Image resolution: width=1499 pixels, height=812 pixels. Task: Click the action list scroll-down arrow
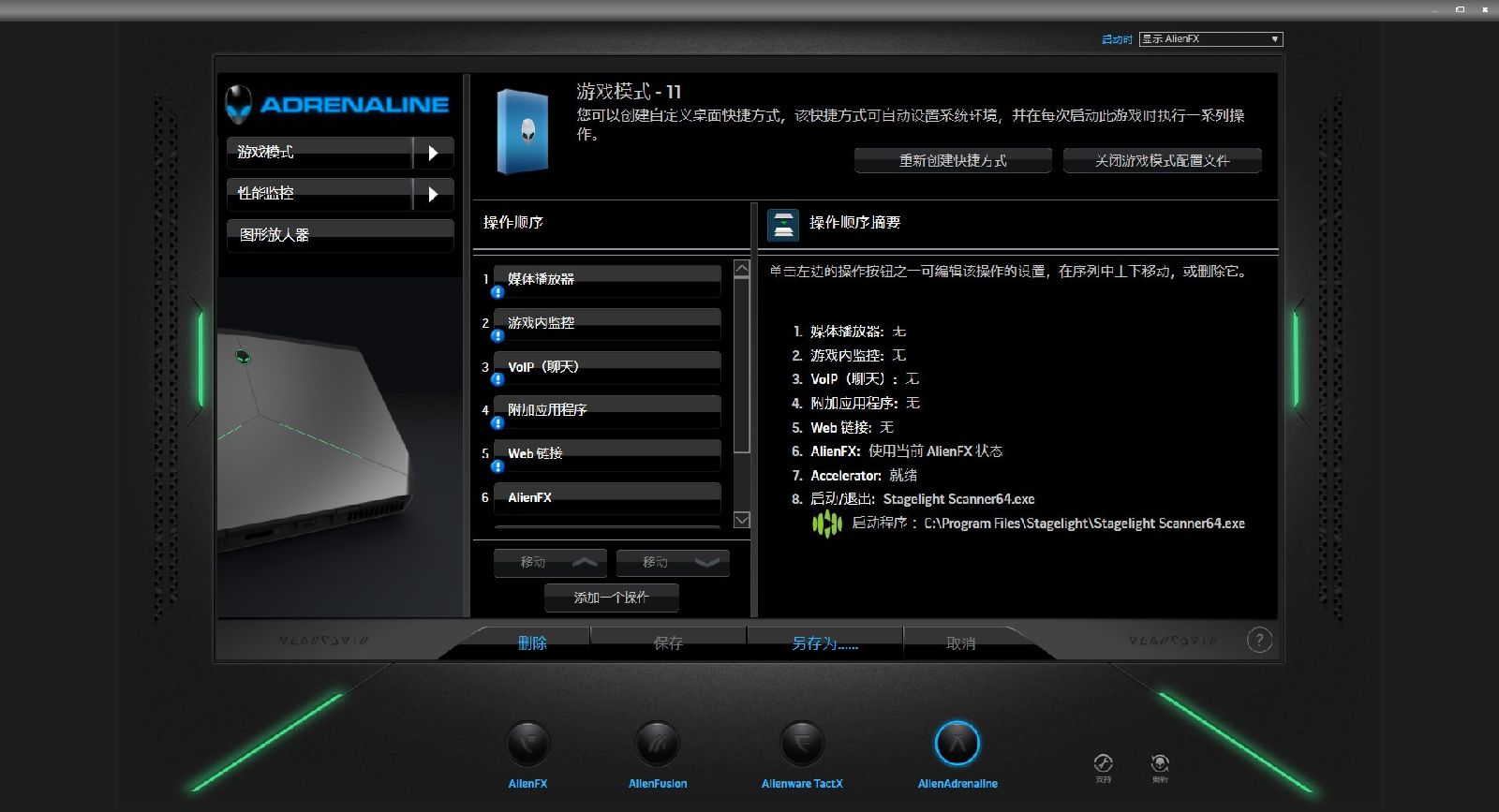(x=742, y=520)
